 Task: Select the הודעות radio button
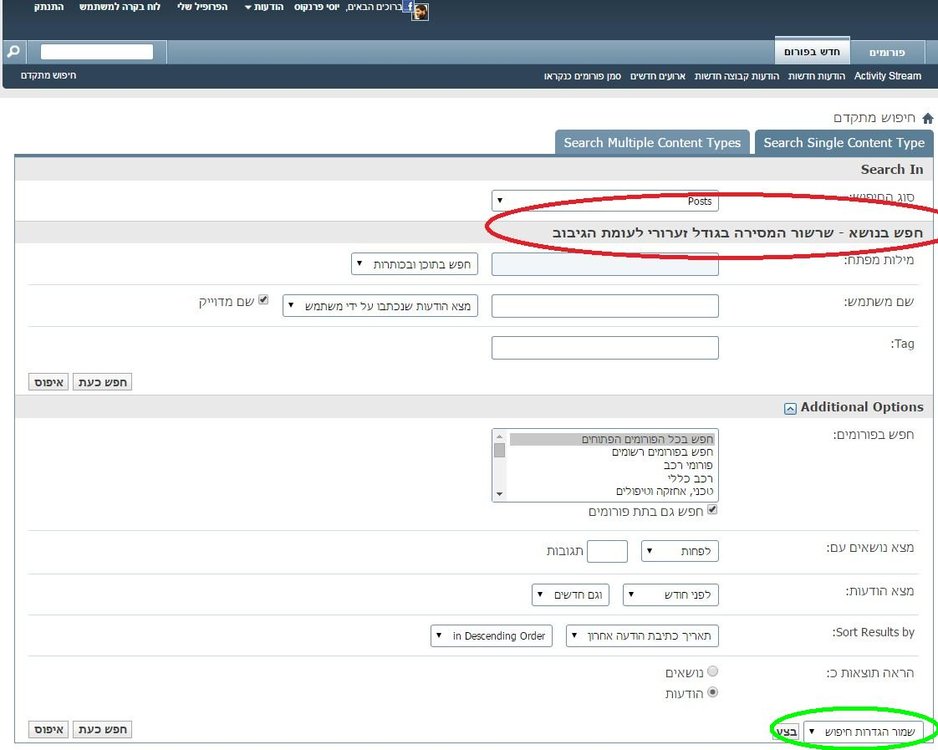tap(712, 692)
